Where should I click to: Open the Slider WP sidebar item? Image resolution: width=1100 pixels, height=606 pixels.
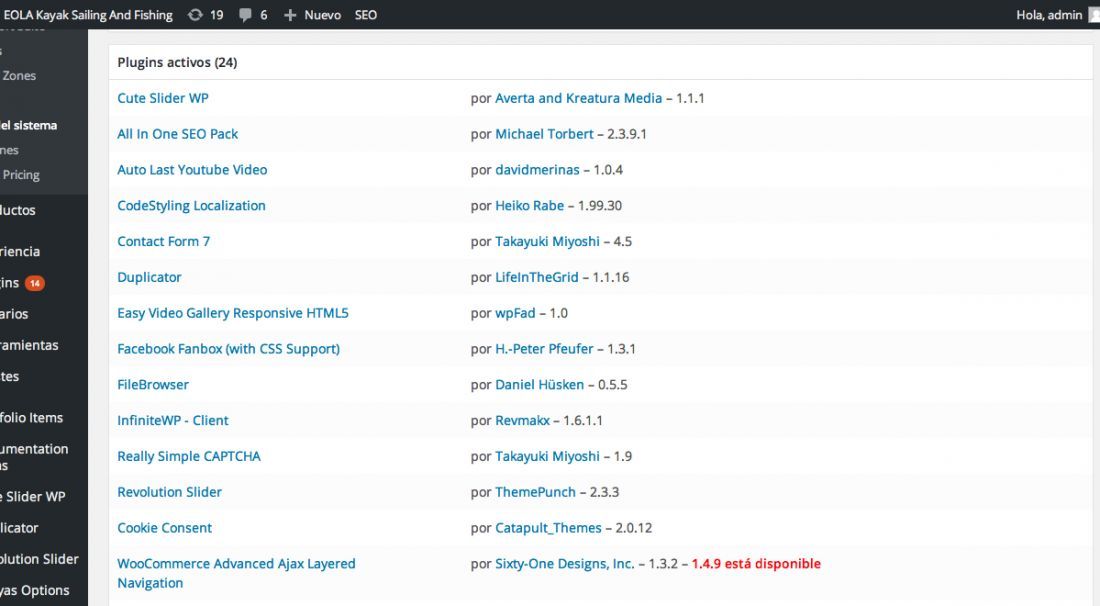pos(33,497)
